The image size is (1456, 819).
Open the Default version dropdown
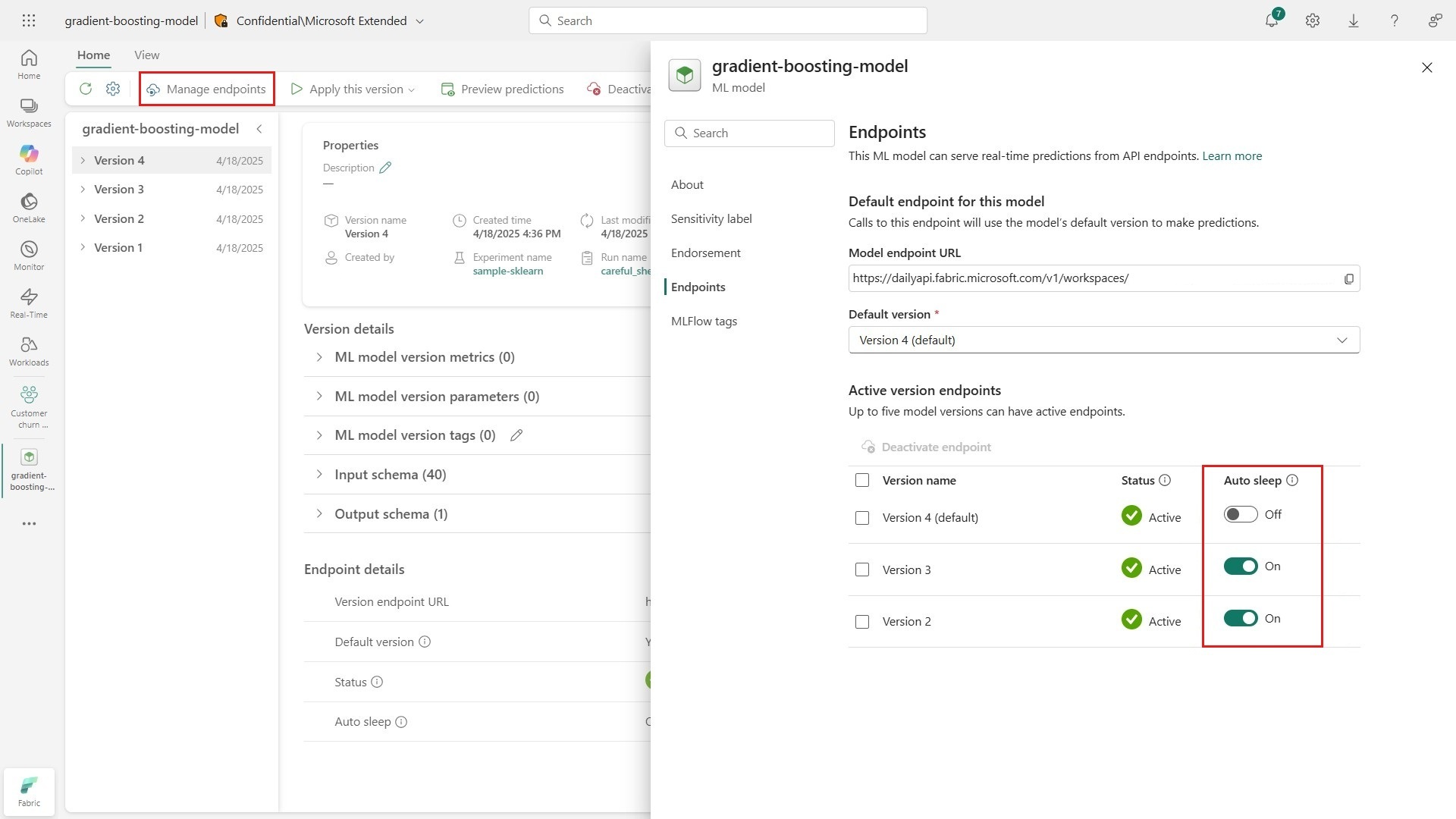(1103, 340)
